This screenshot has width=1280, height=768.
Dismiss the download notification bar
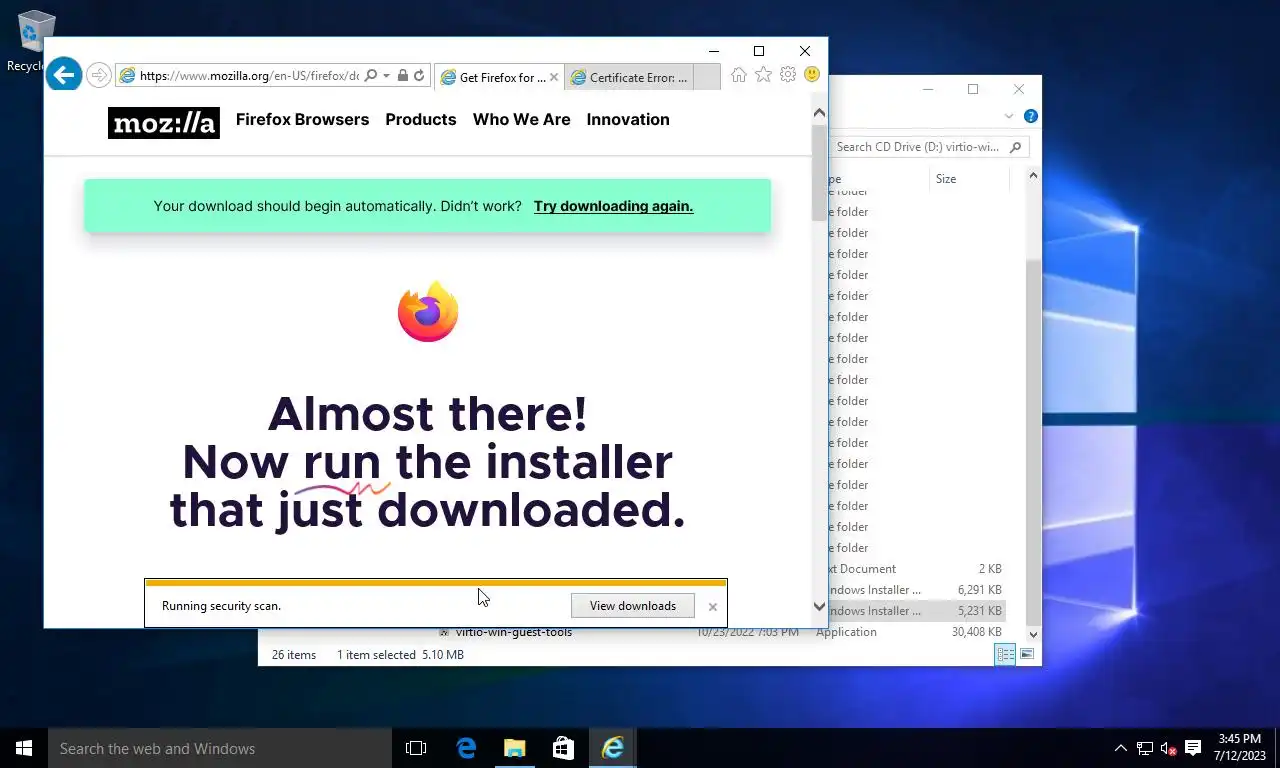712,606
